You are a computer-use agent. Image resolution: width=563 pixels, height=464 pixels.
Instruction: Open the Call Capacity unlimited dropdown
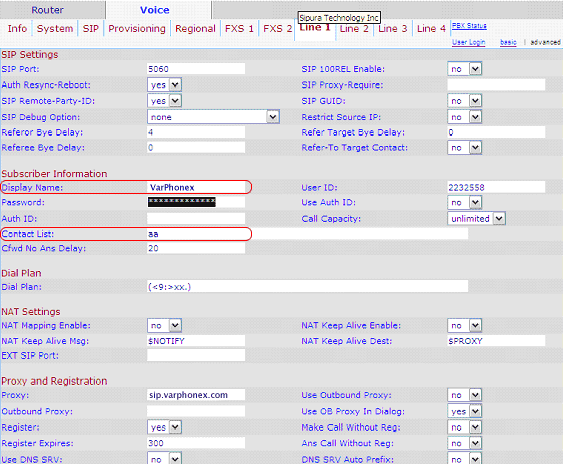(476, 218)
